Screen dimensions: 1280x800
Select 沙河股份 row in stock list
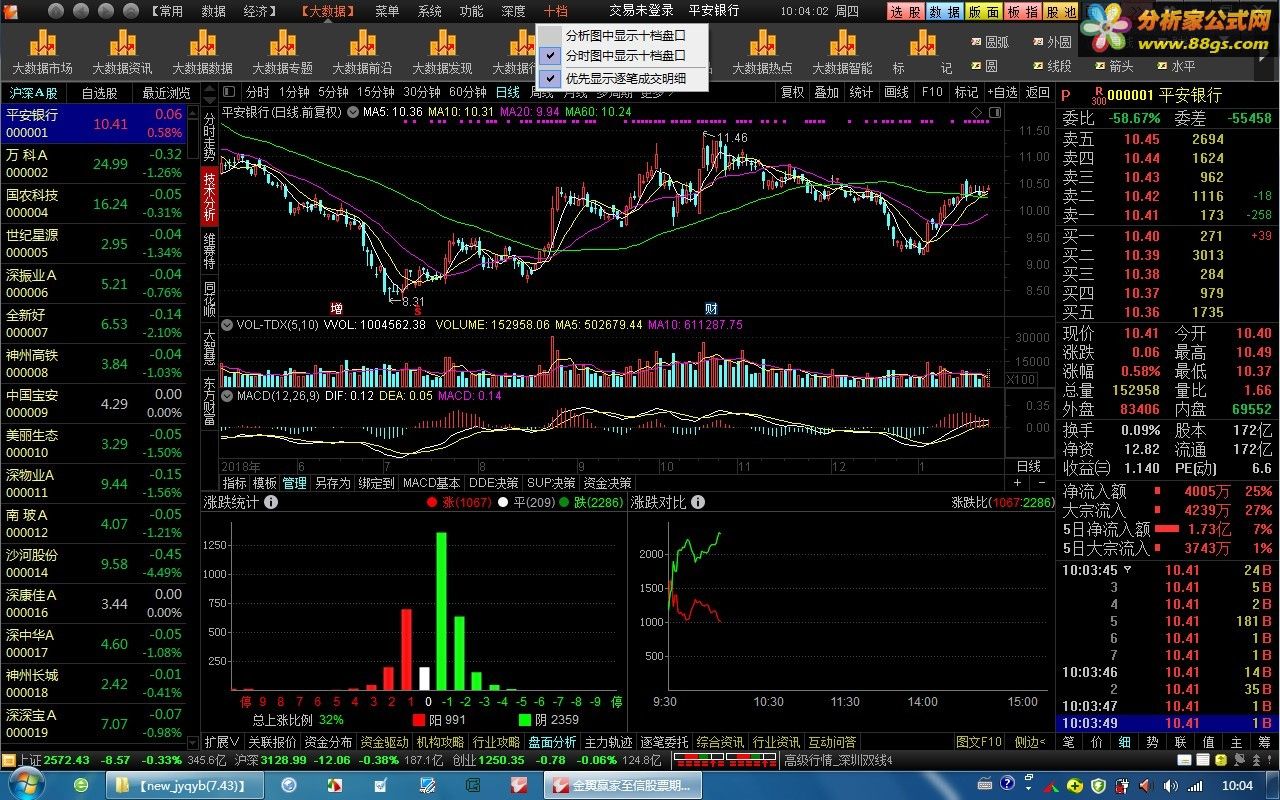coord(93,564)
